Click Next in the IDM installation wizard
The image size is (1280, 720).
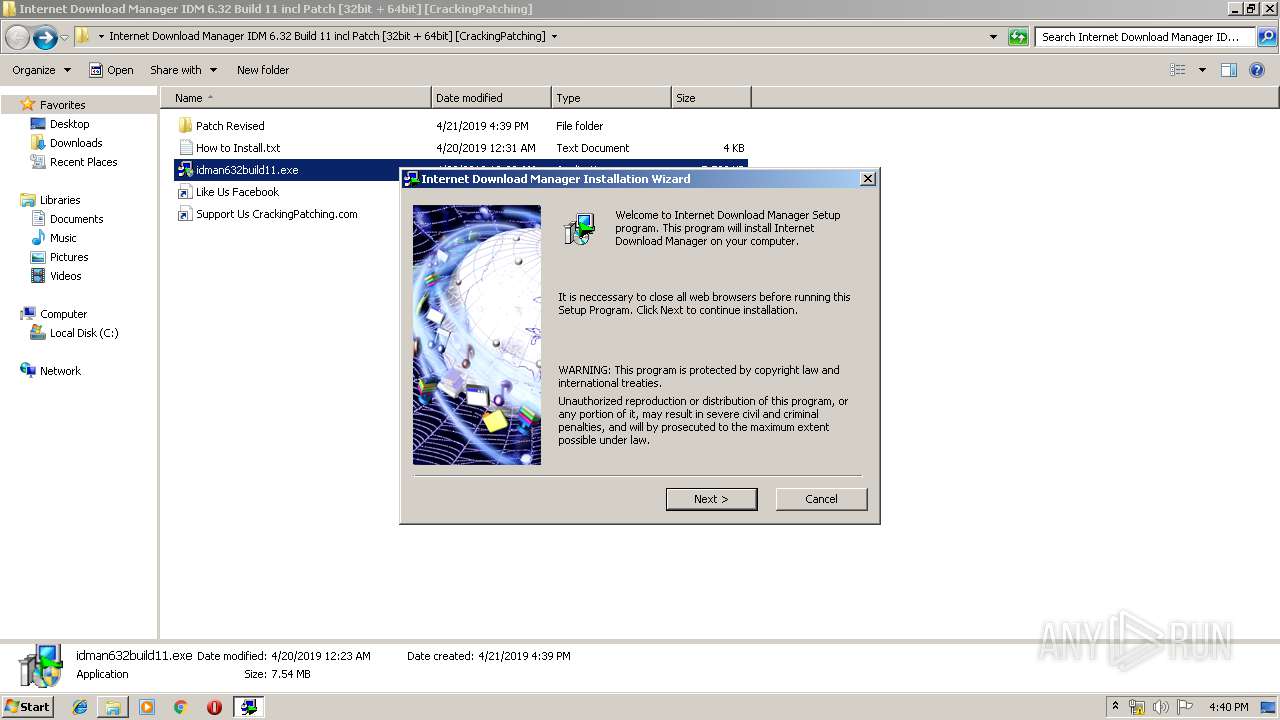711,499
